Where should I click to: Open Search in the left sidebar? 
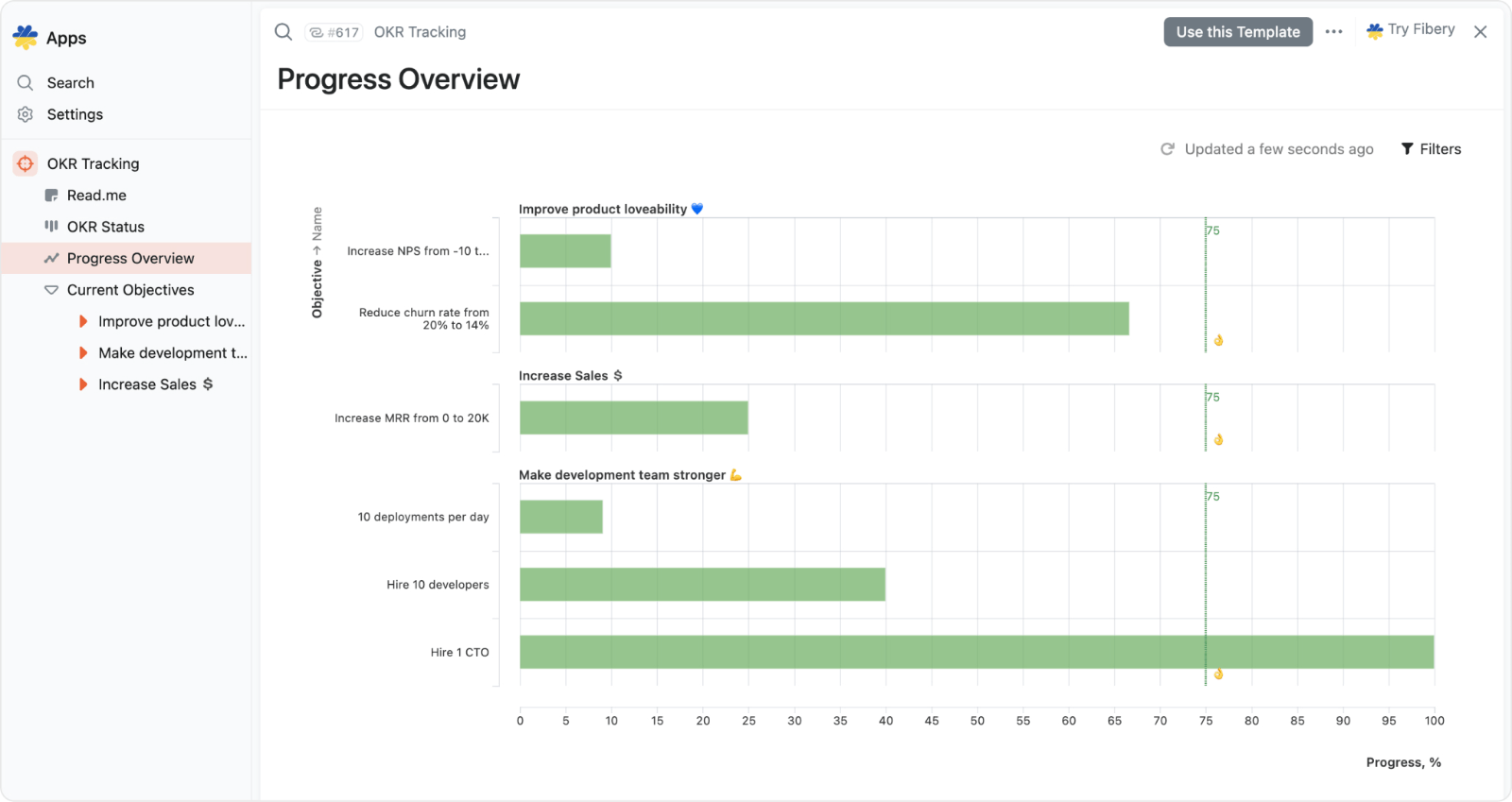click(x=70, y=83)
